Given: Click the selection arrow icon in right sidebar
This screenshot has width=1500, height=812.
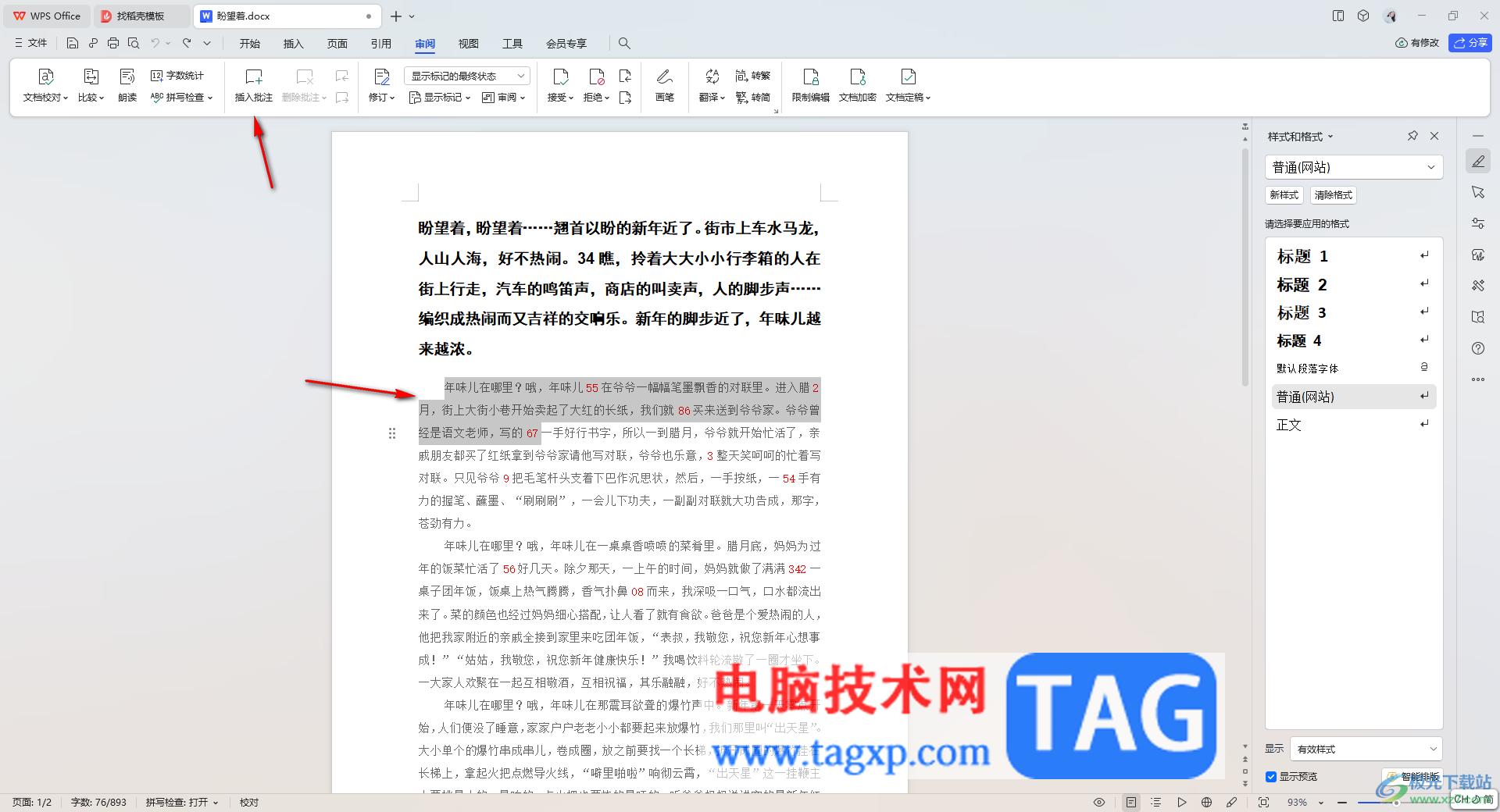Looking at the screenshot, I should tap(1478, 192).
